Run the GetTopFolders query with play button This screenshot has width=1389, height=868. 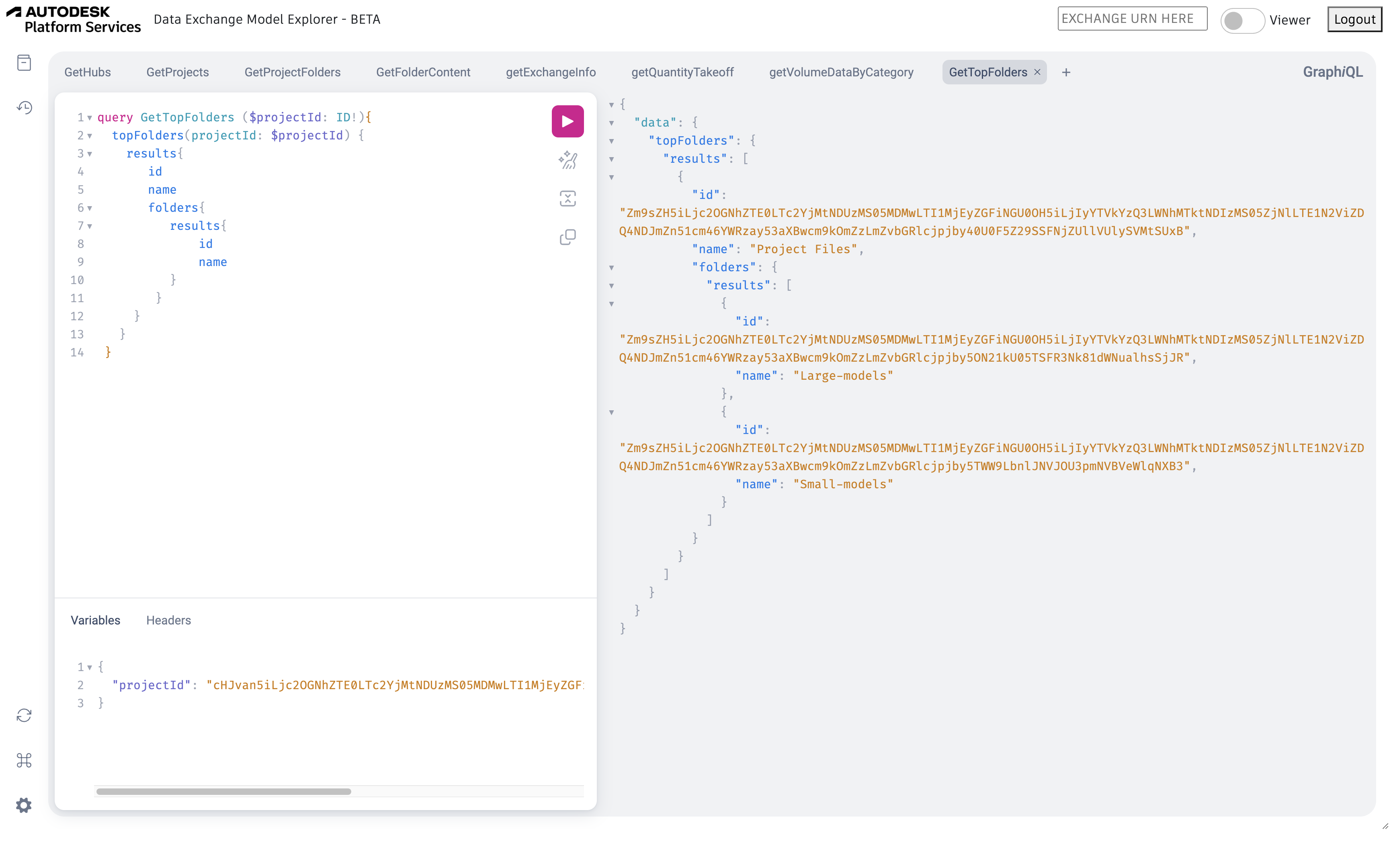point(567,121)
